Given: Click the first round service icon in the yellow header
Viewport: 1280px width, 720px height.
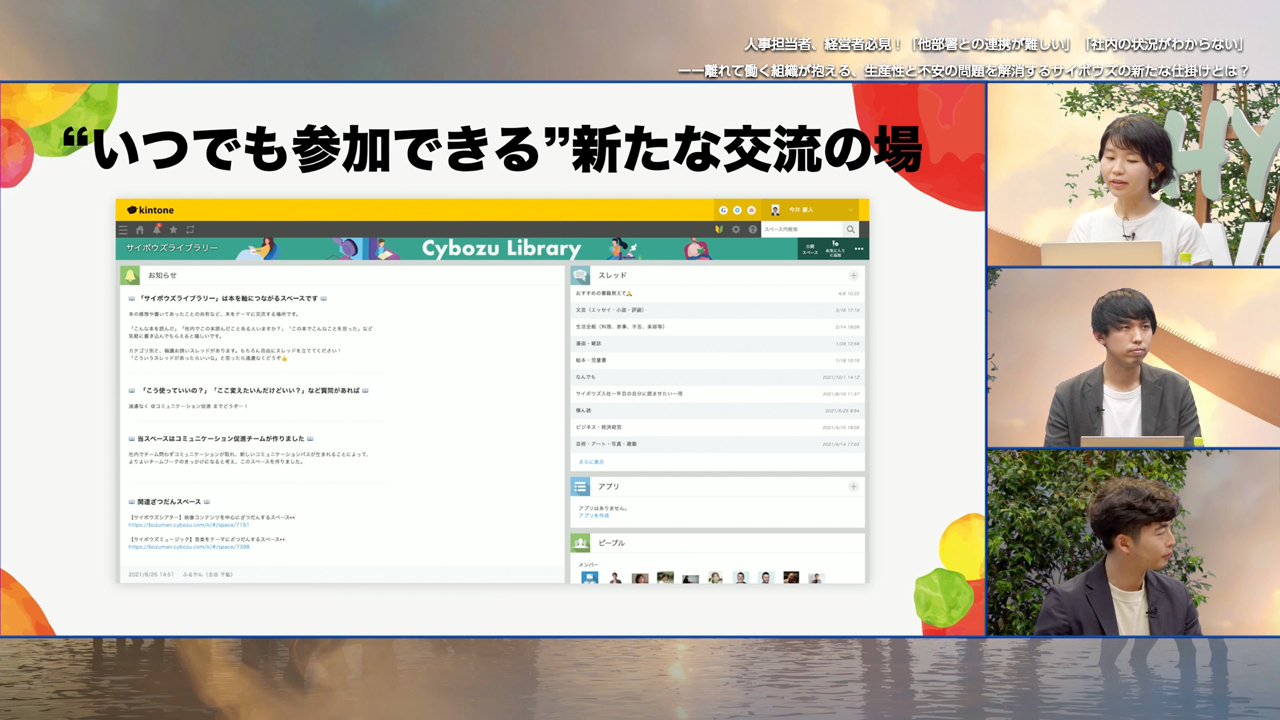Looking at the screenshot, I should tap(723, 210).
